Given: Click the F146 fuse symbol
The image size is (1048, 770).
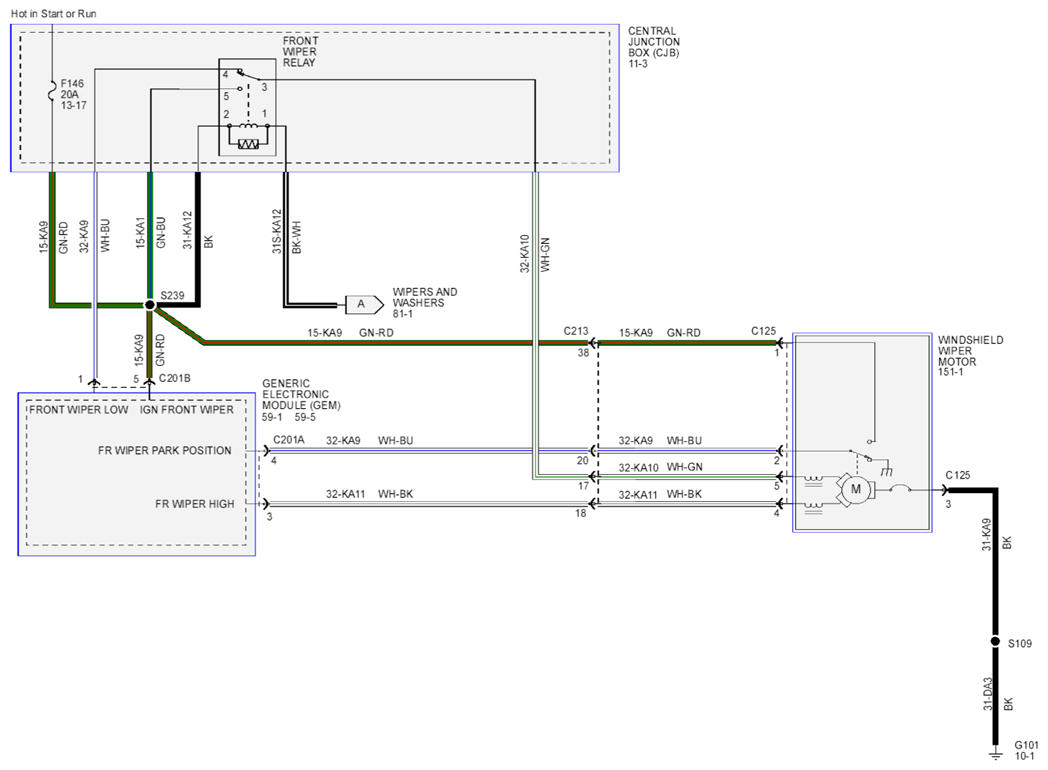Looking at the screenshot, I should point(52,92).
